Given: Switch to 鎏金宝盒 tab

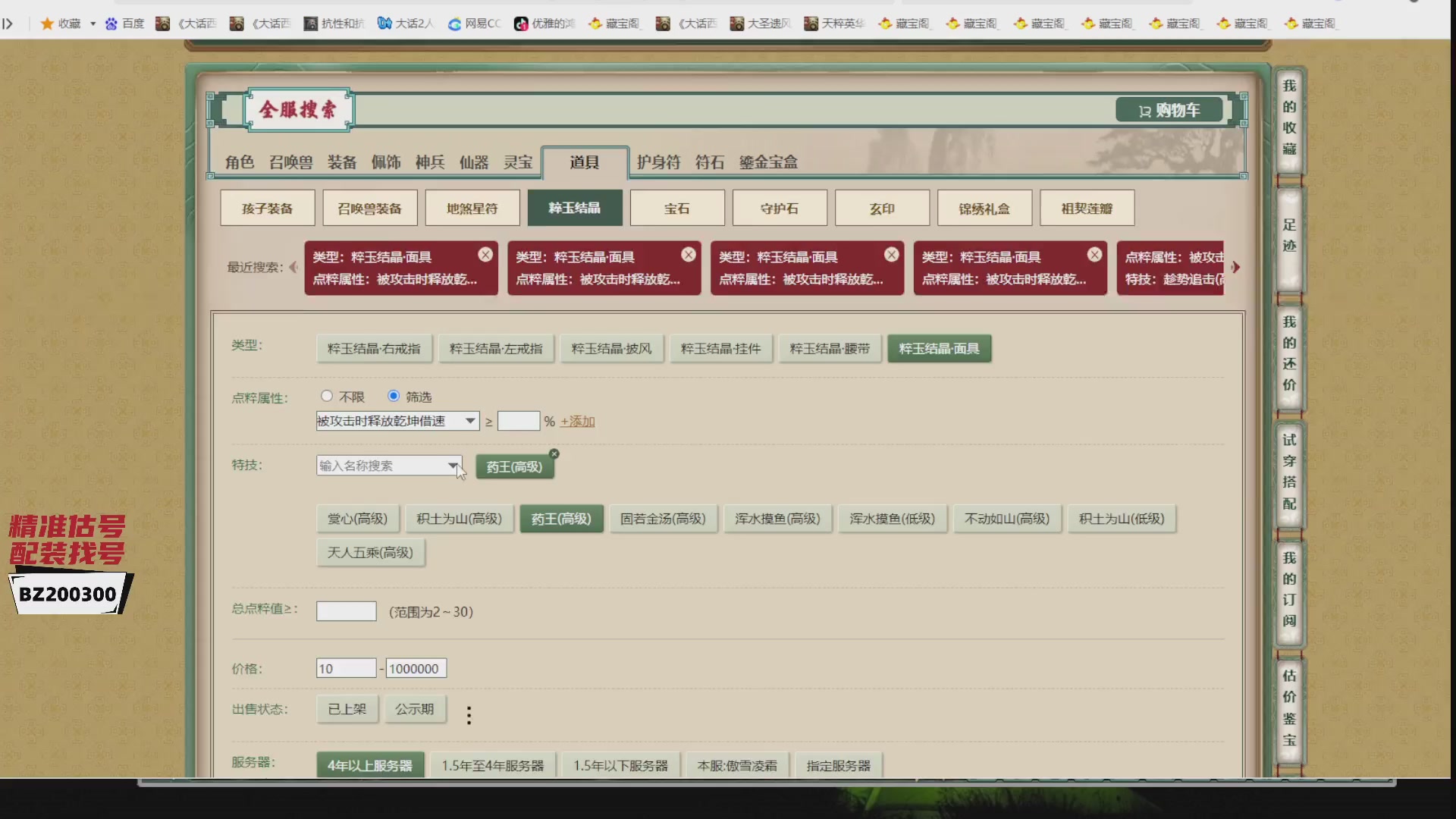Looking at the screenshot, I should [x=768, y=162].
